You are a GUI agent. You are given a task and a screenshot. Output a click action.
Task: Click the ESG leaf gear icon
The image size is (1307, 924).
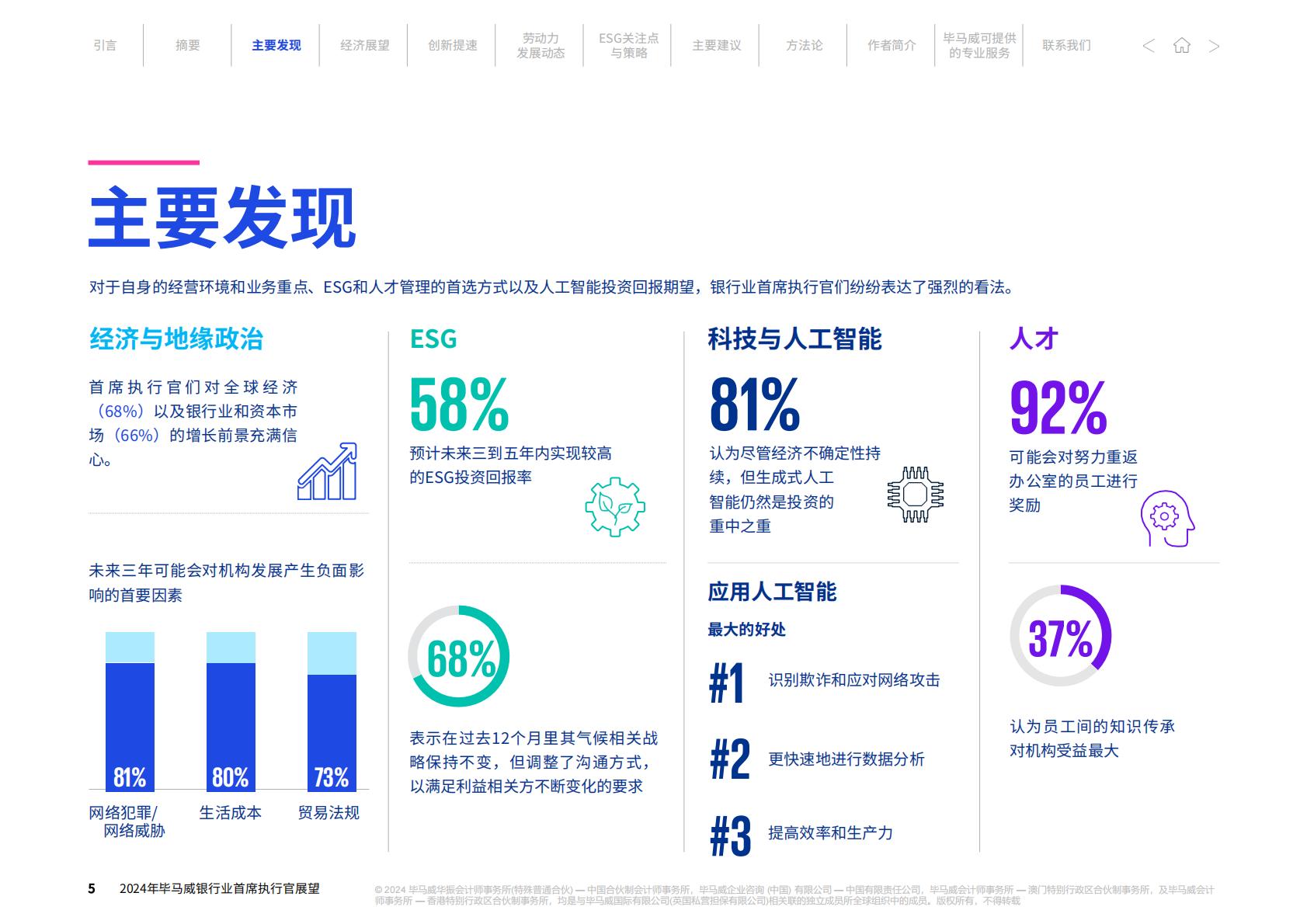click(615, 507)
